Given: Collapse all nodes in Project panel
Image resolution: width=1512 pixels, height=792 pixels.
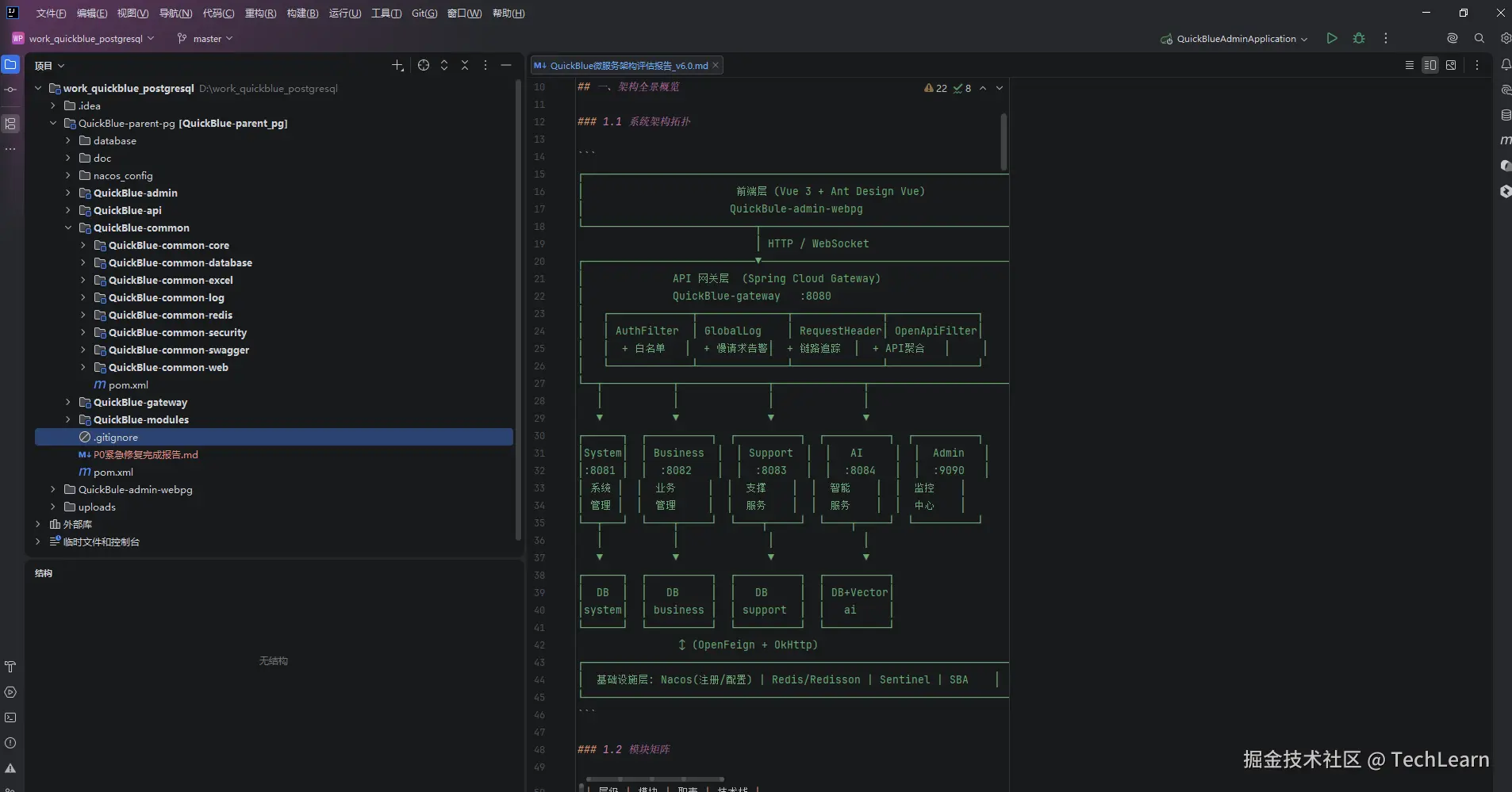Looking at the screenshot, I should (465, 65).
